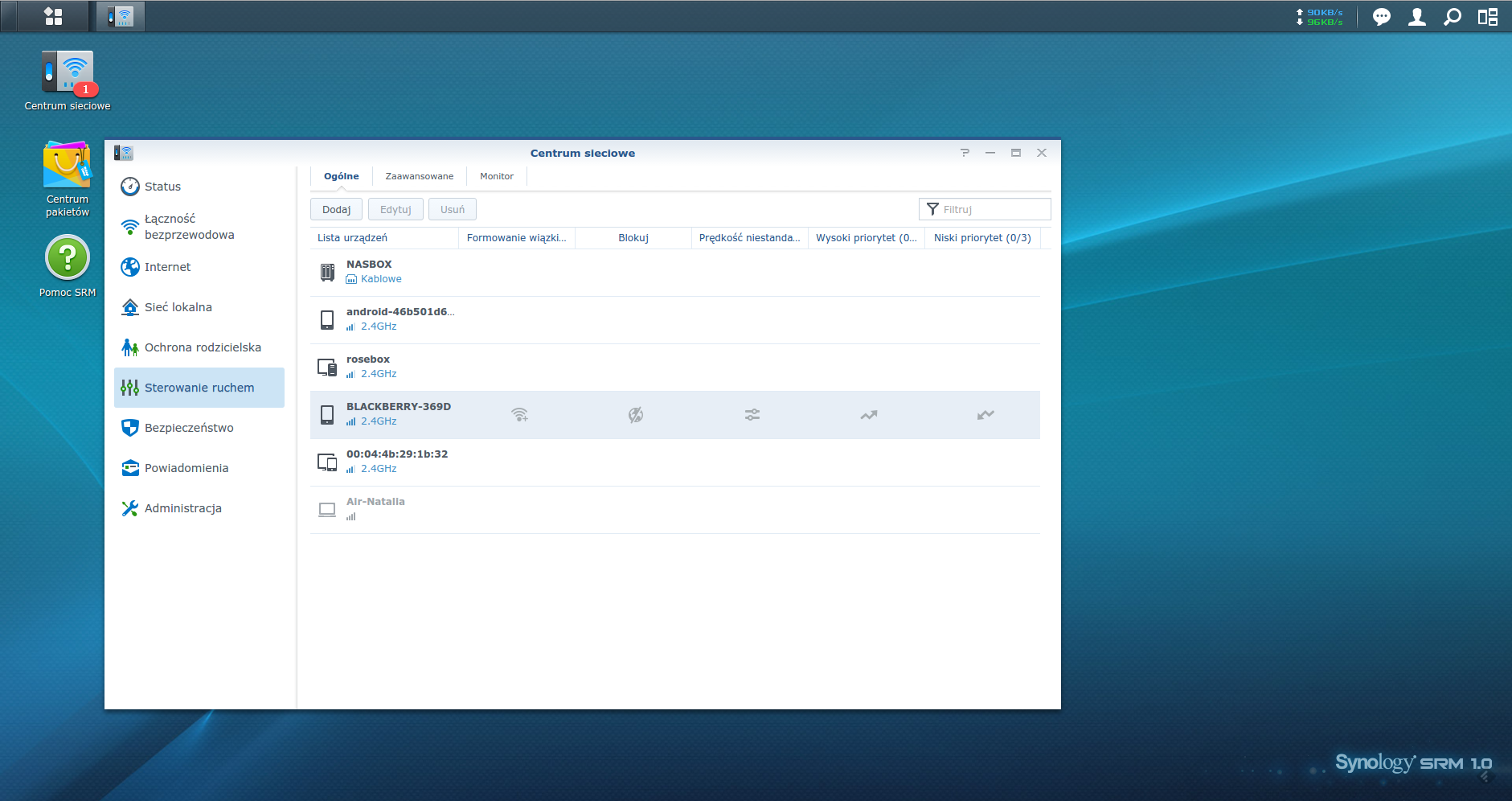Click the Edytuj button
1512x801 pixels.
395,209
